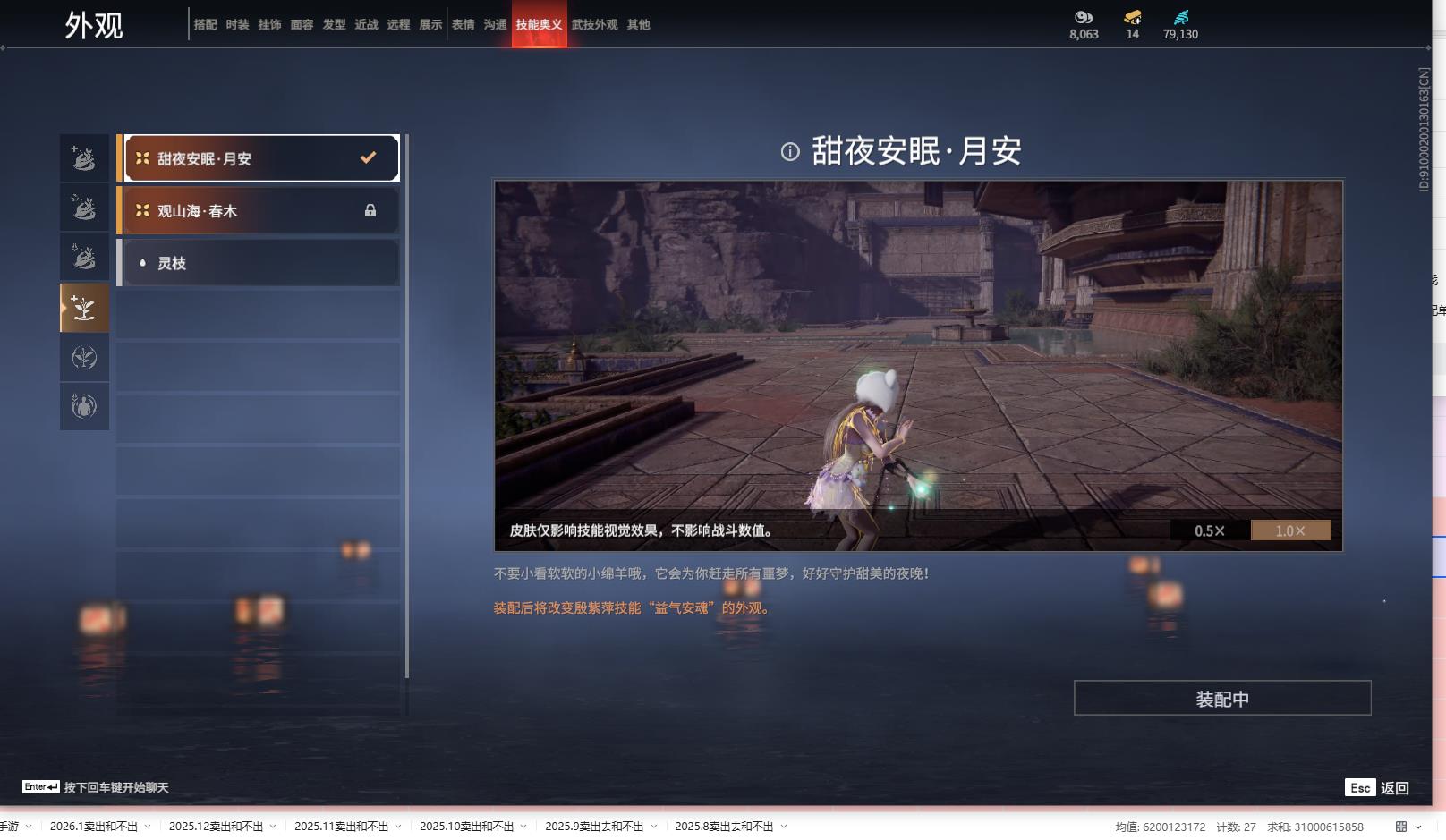Click the Esc 返回 button
The height and width of the screenshot is (840, 1446).
pyautogui.click(x=1377, y=787)
